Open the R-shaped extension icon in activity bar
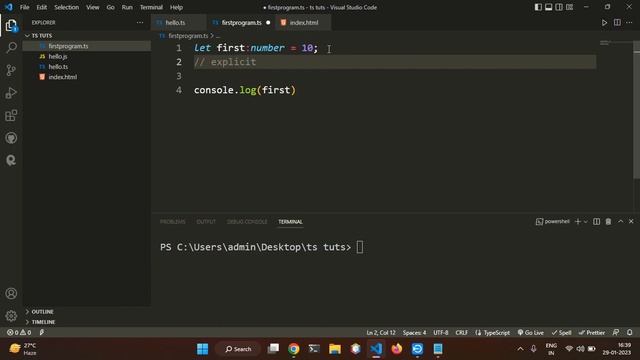640x360 pixels. tap(11, 160)
